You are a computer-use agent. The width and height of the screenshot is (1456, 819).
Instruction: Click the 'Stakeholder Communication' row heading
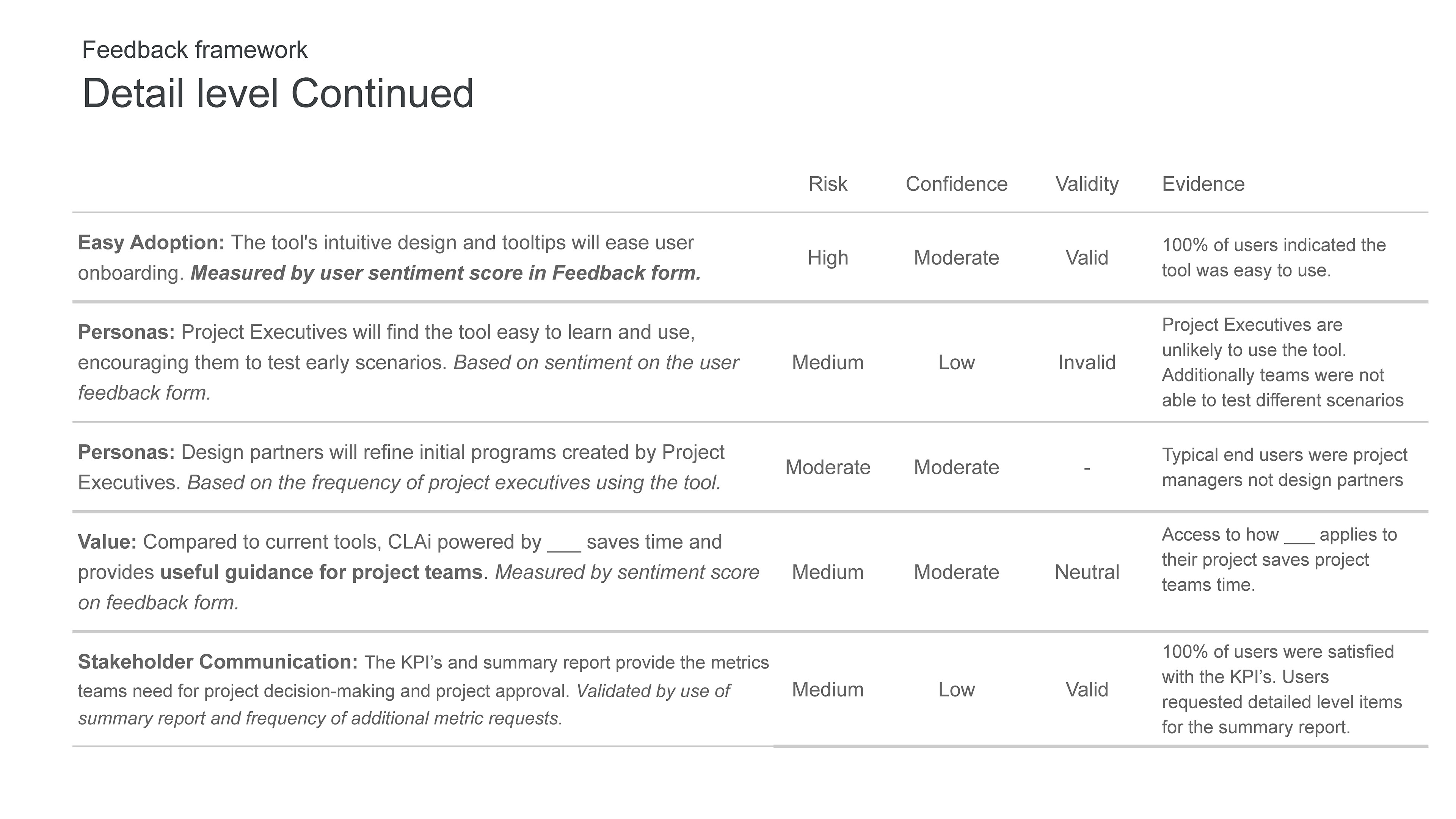coord(218,662)
